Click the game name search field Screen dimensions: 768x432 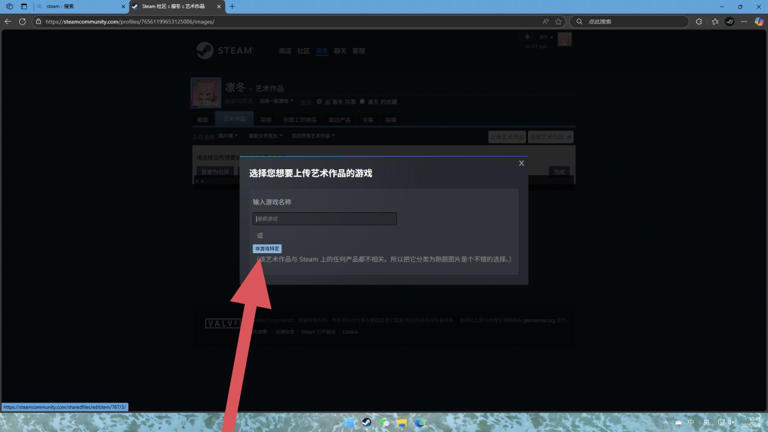[x=324, y=218]
